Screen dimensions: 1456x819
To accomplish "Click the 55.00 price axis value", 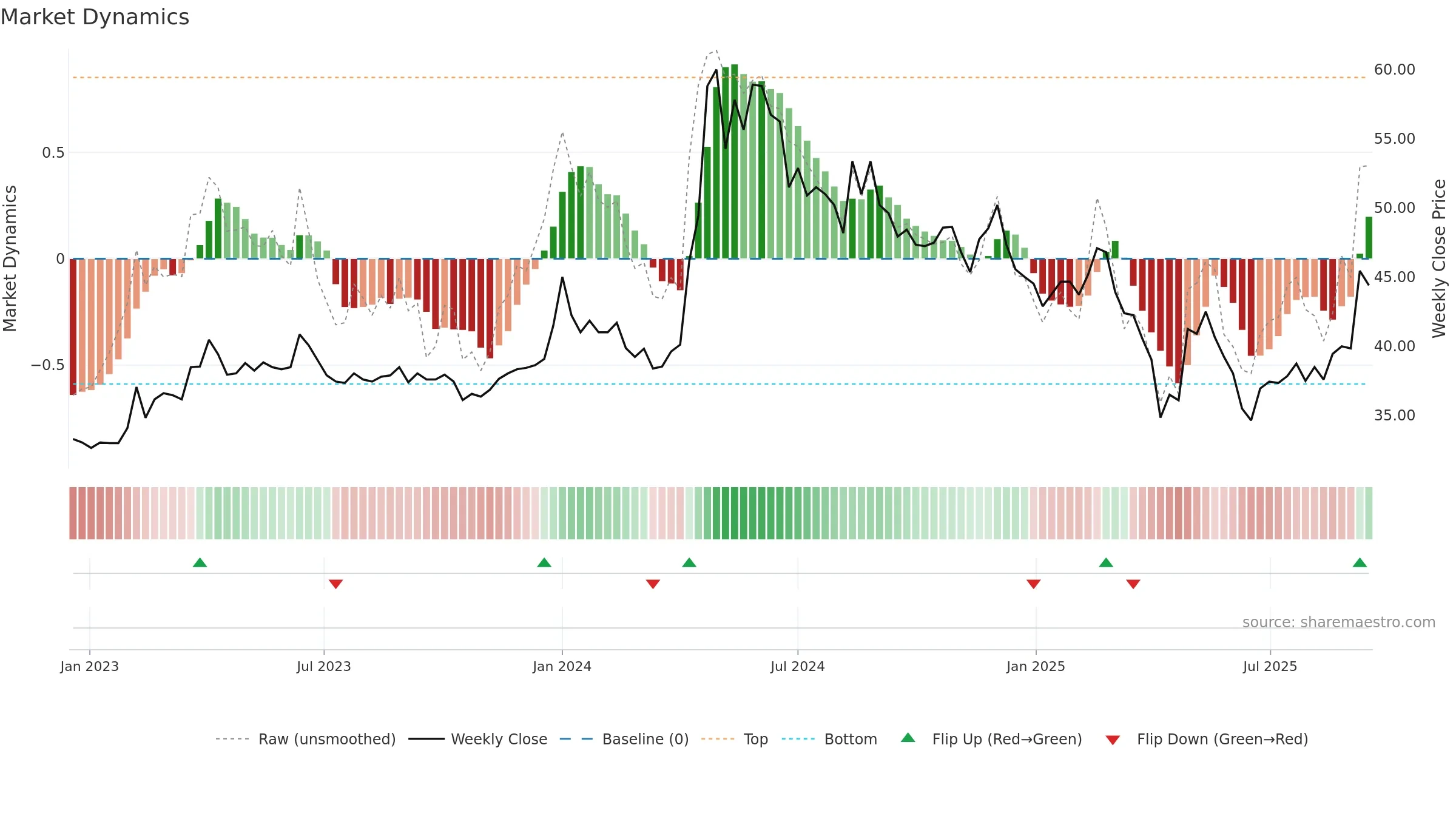I will click(1395, 139).
